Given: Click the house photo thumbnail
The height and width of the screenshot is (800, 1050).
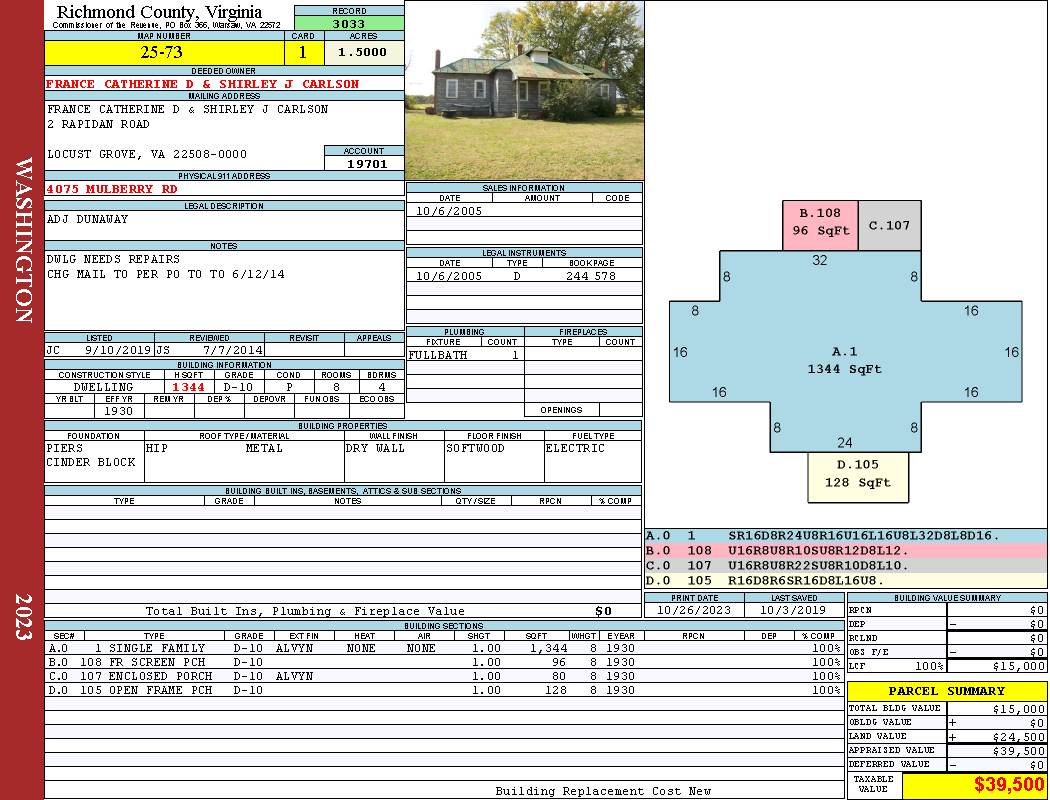Looking at the screenshot, I should (524, 90).
